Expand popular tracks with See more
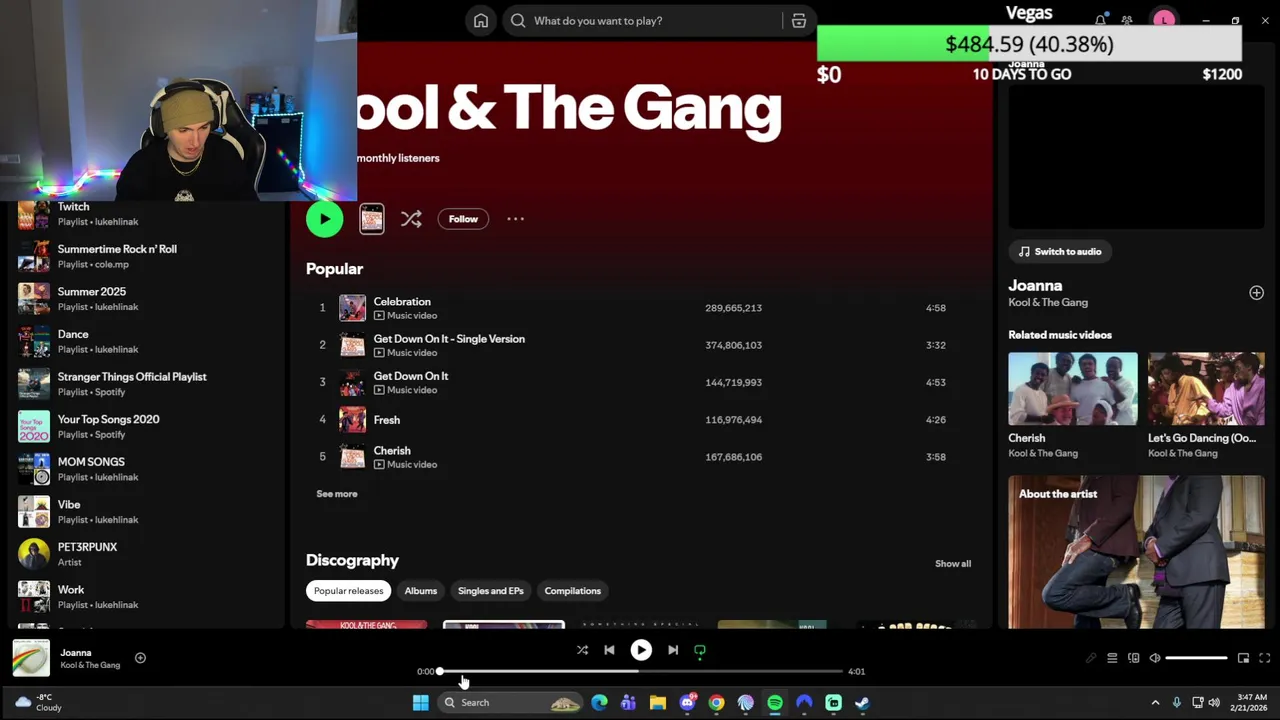 (337, 494)
